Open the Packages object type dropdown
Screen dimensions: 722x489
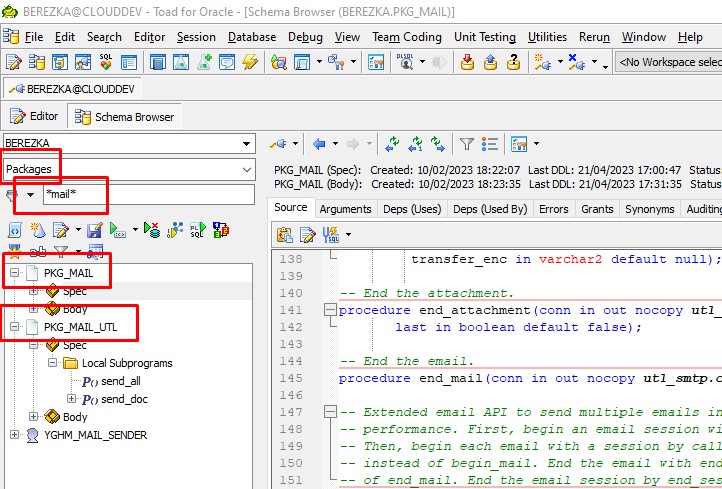[247, 169]
